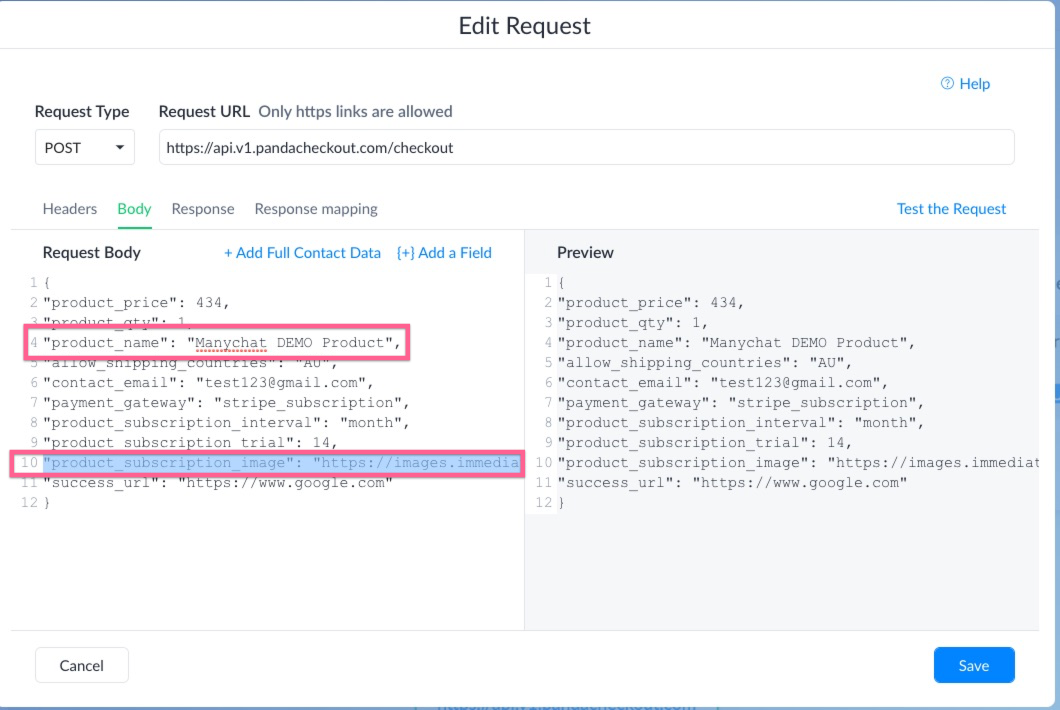Click product_price line in Request Body
Viewport: 1060px width, 710px height.
pyautogui.click(x=137, y=302)
